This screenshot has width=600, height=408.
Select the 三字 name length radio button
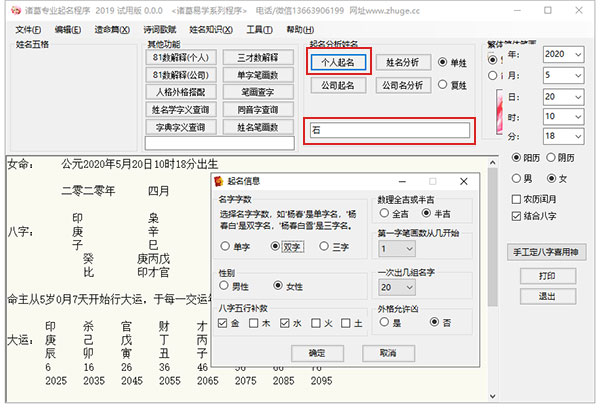[324, 245]
